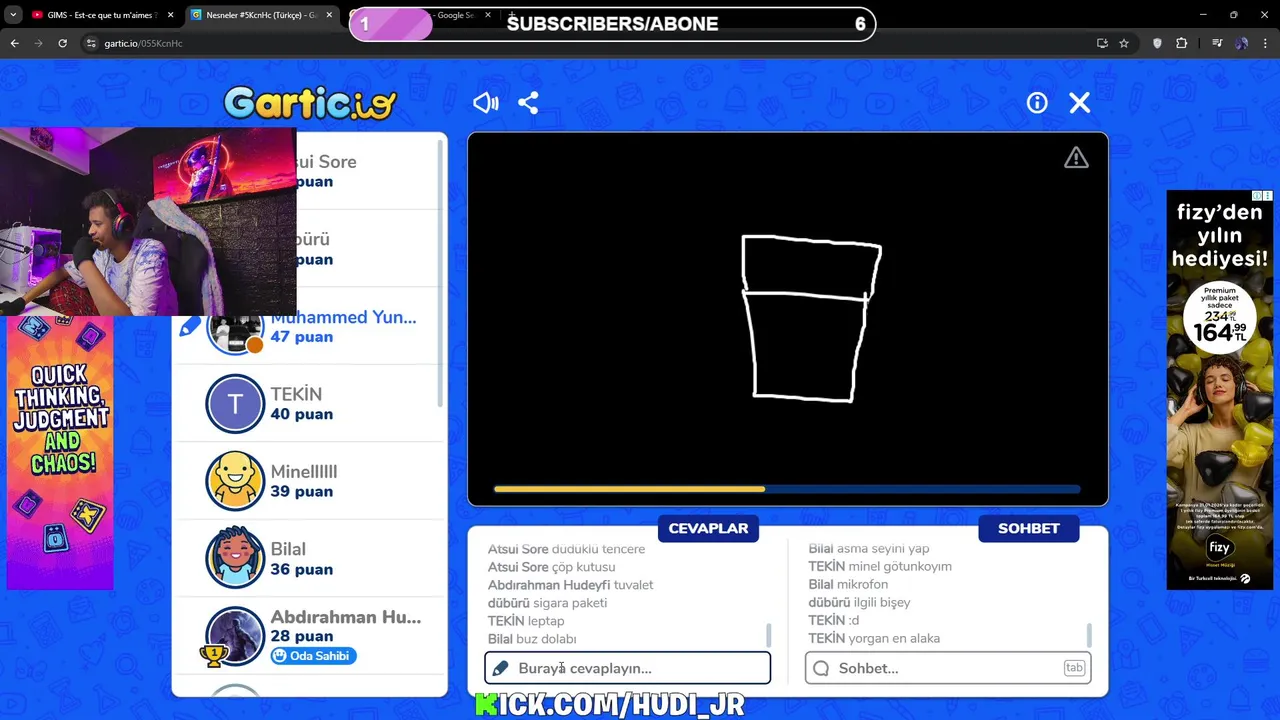The width and height of the screenshot is (1280, 720).
Task: Click the answer 'Bilal buz dolabı'
Action: pyautogui.click(x=532, y=639)
